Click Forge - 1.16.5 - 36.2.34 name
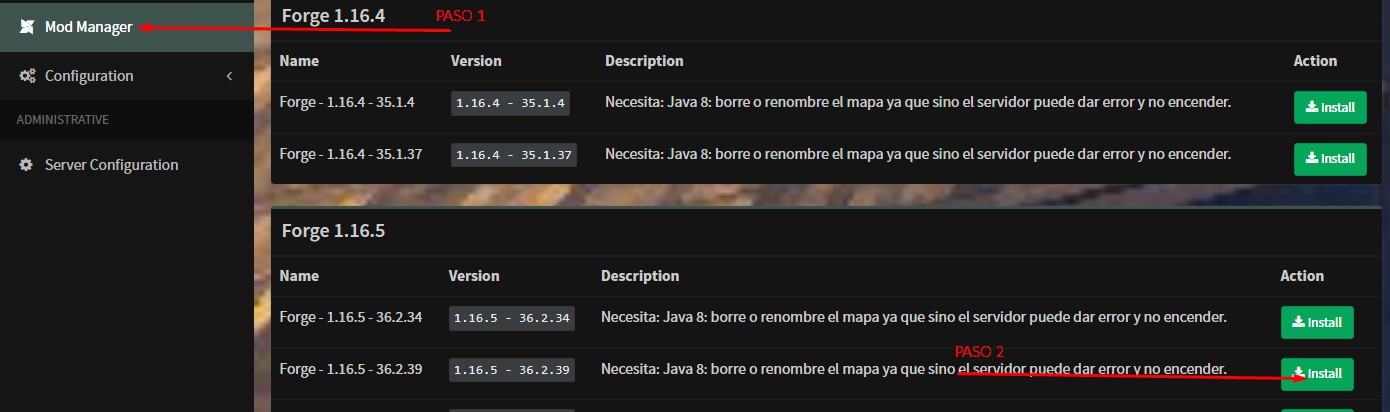This screenshot has width=1390, height=412. 351,317
